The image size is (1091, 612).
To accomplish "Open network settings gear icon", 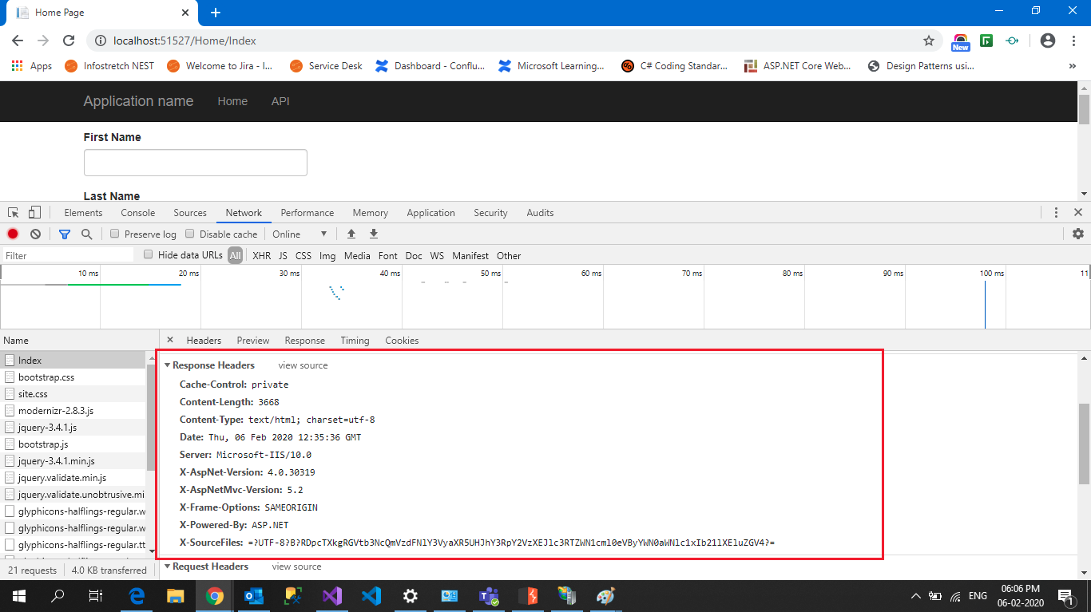I will point(1077,234).
